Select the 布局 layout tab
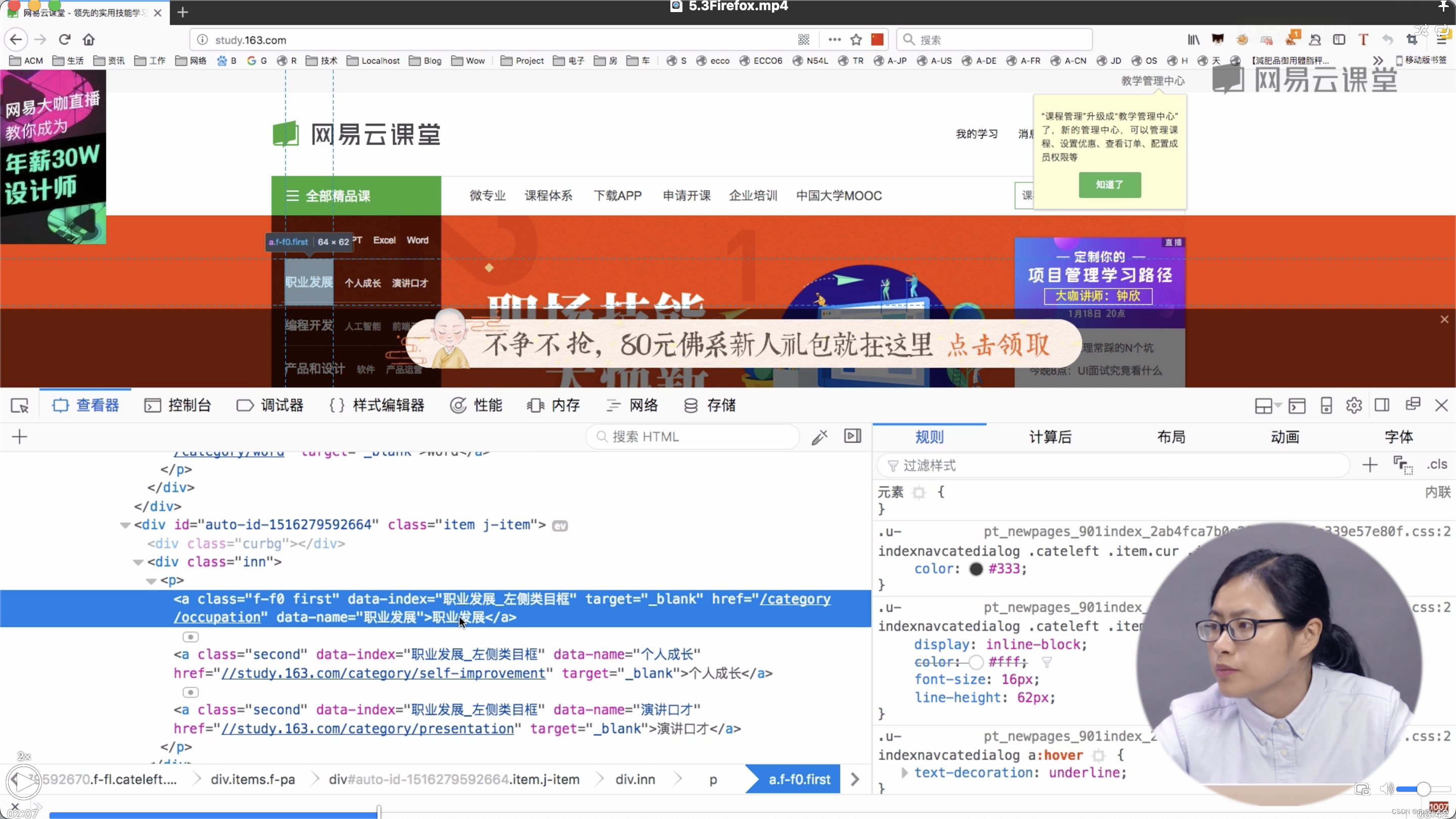This screenshot has height=819, width=1456. [x=1171, y=436]
